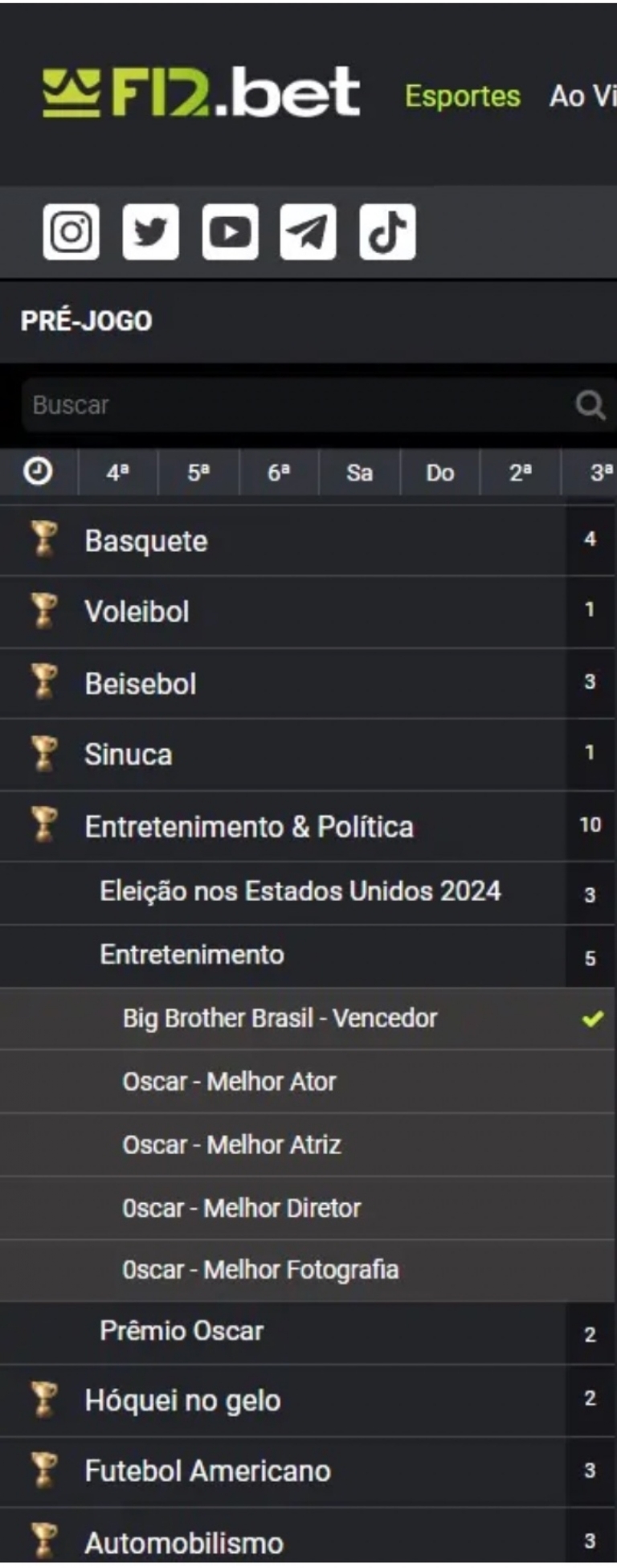The width and height of the screenshot is (617, 1568).
Task: Select Oscar - Melhor Fotografia market
Action: tap(260, 1270)
